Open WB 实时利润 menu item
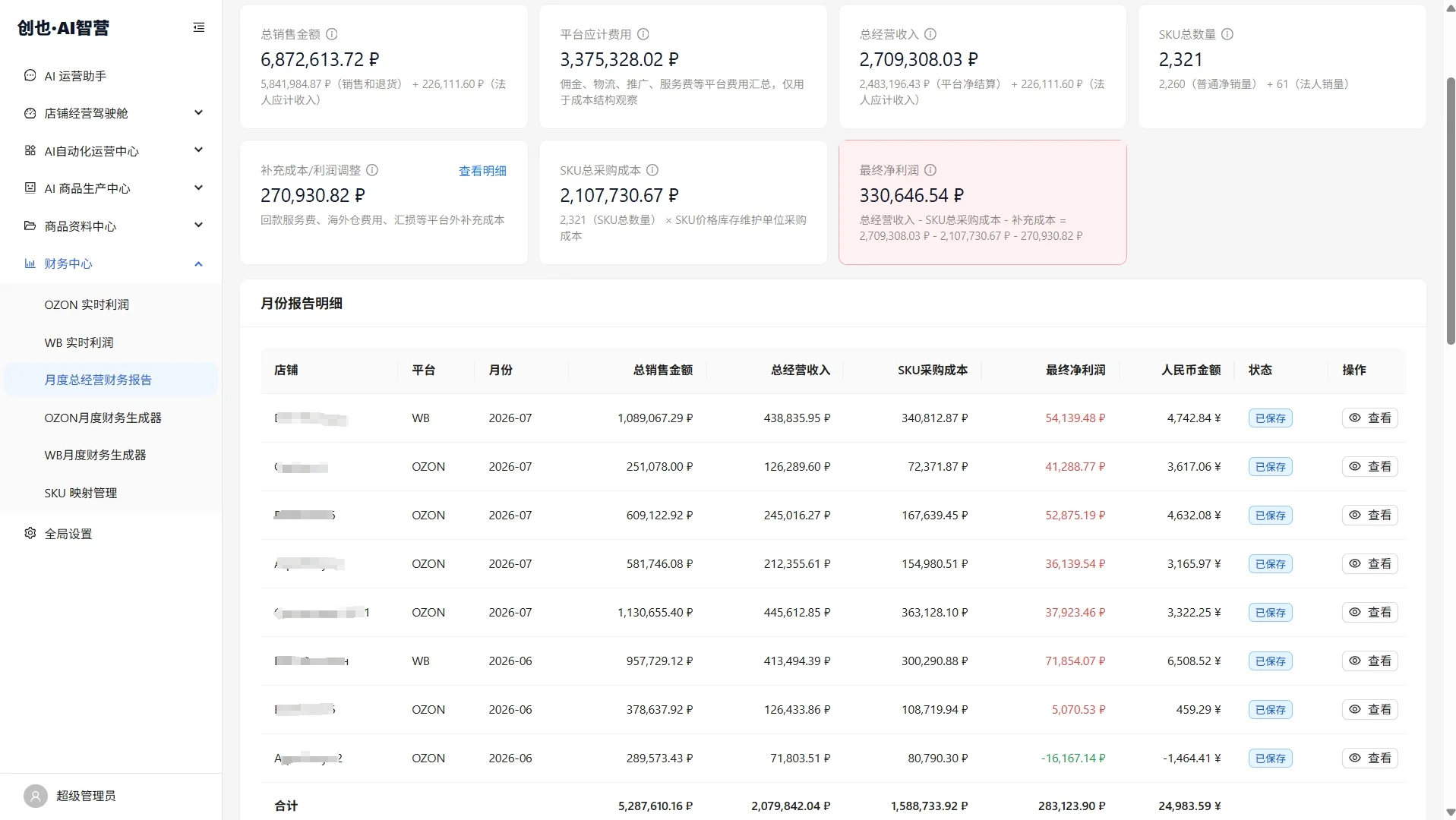This screenshot has height=820, width=1456. pyautogui.click(x=111, y=342)
